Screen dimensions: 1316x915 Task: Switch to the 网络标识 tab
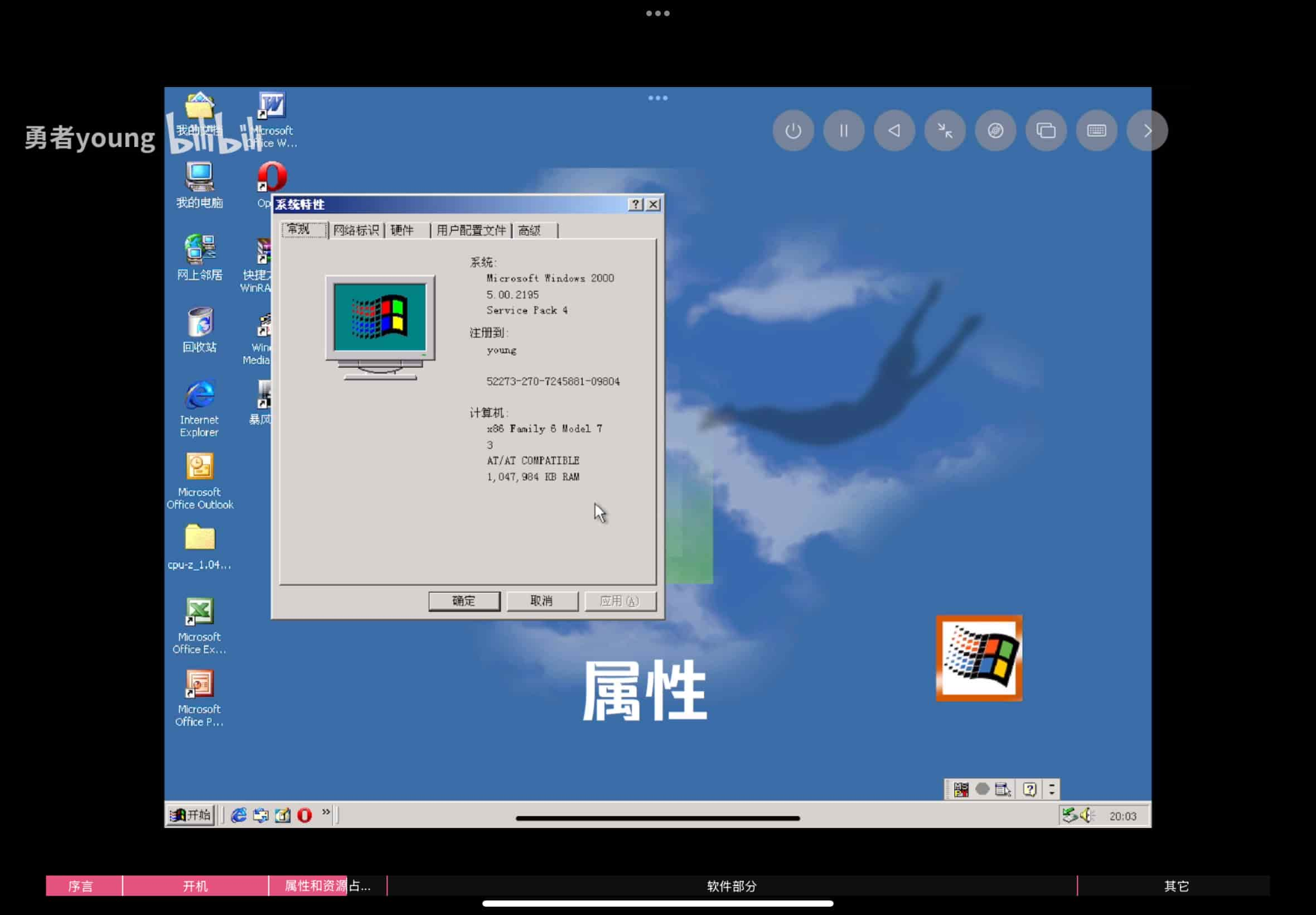(356, 230)
